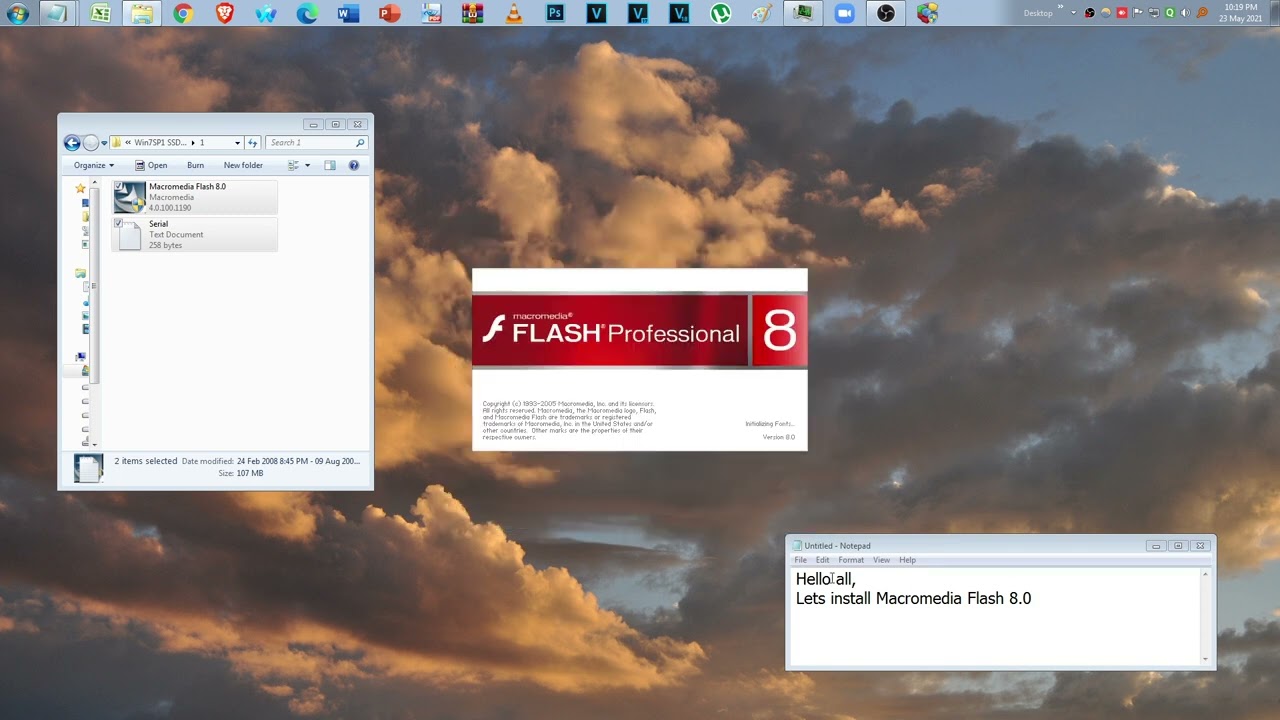The image size is (1280, 720).
Task: Click the Desktop toolbar label in the taskbar
Action: (x=1038, y=13)
